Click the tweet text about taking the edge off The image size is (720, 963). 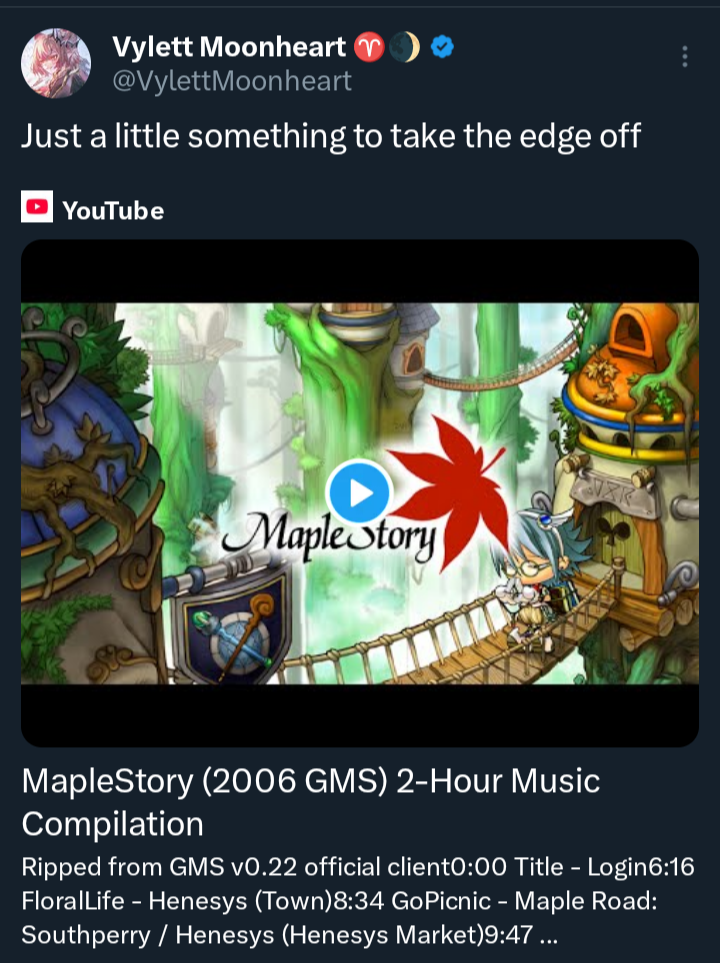331,136
